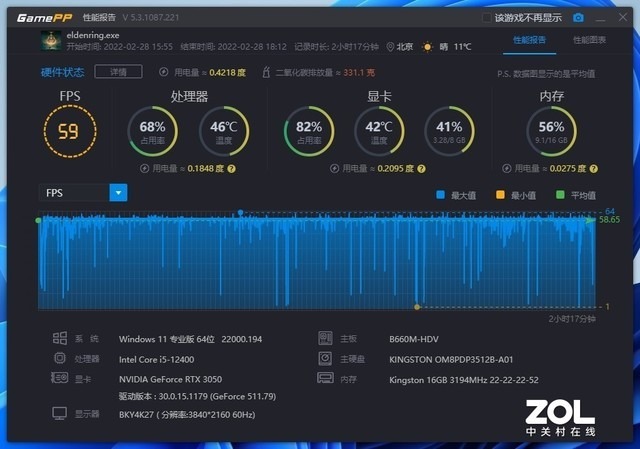
Task: Click the CPU chip icon beside 处理器
Action: point(60,358)
